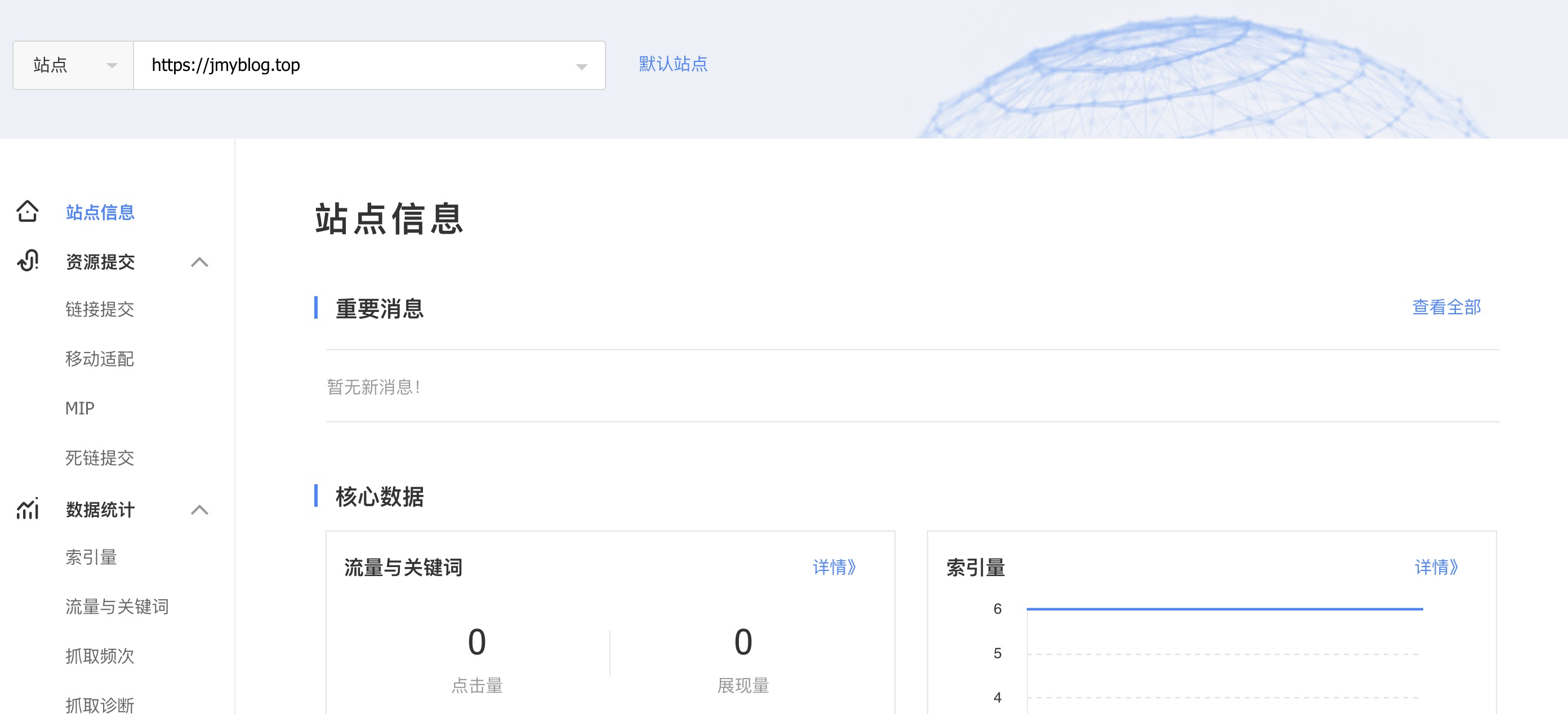Click the home icon beside 站点信息

(x=28, y=211)
